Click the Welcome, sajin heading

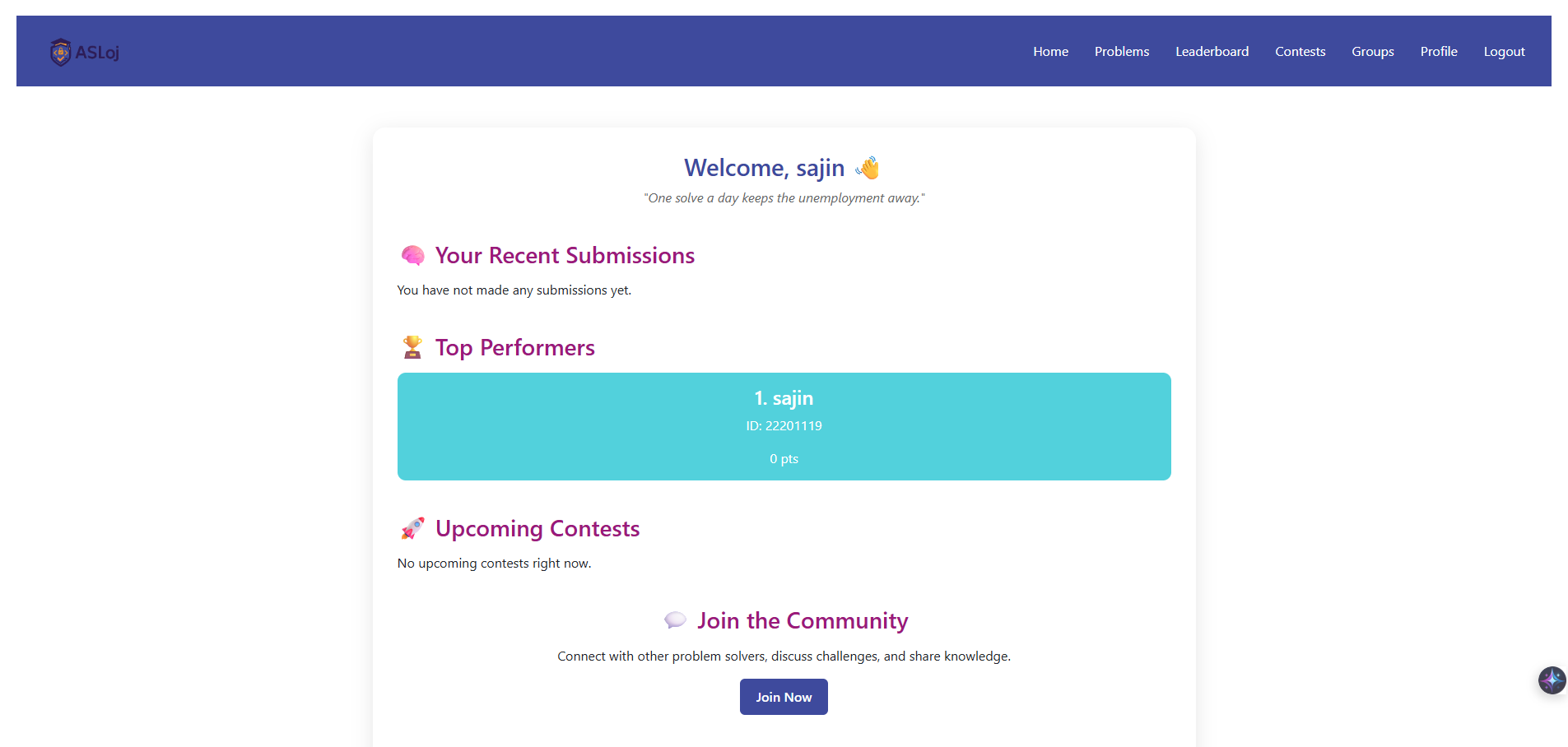[x=764, y=168]
